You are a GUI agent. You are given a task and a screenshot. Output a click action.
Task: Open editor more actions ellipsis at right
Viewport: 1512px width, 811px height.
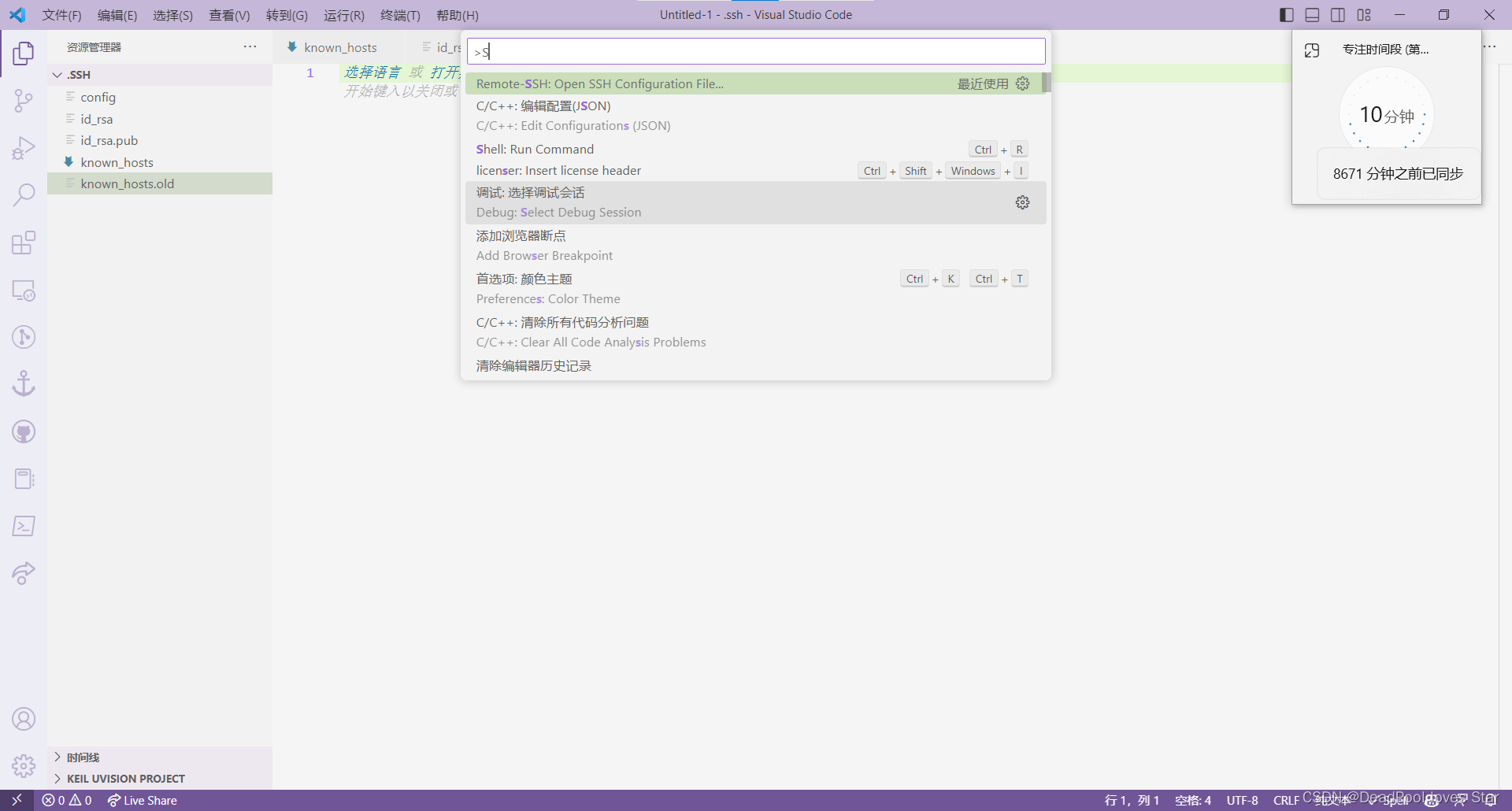[1490, 47]
